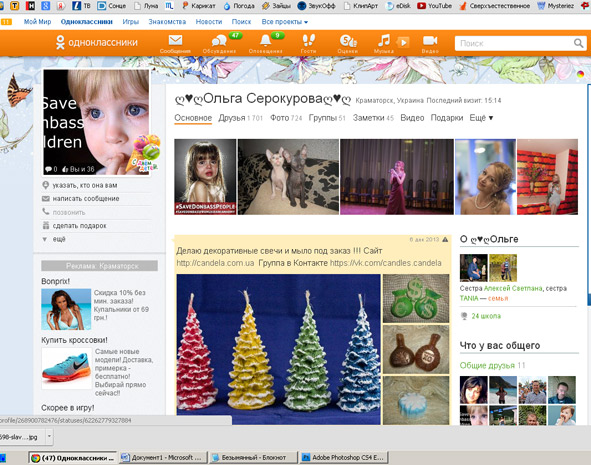The width and height of the screenshot is (591, 465).
Task: Expand the Ещё profile menu
Action: tap(481, 118)
